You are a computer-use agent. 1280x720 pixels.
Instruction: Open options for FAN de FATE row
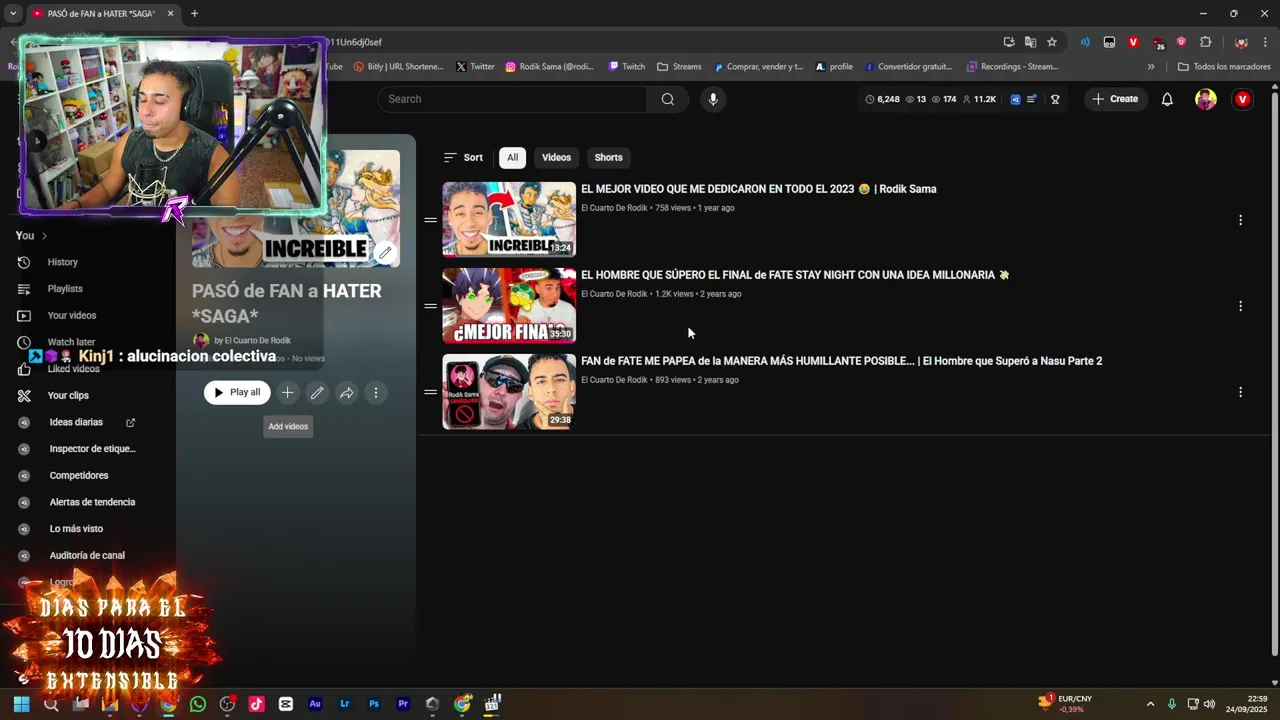point(1240,392)
